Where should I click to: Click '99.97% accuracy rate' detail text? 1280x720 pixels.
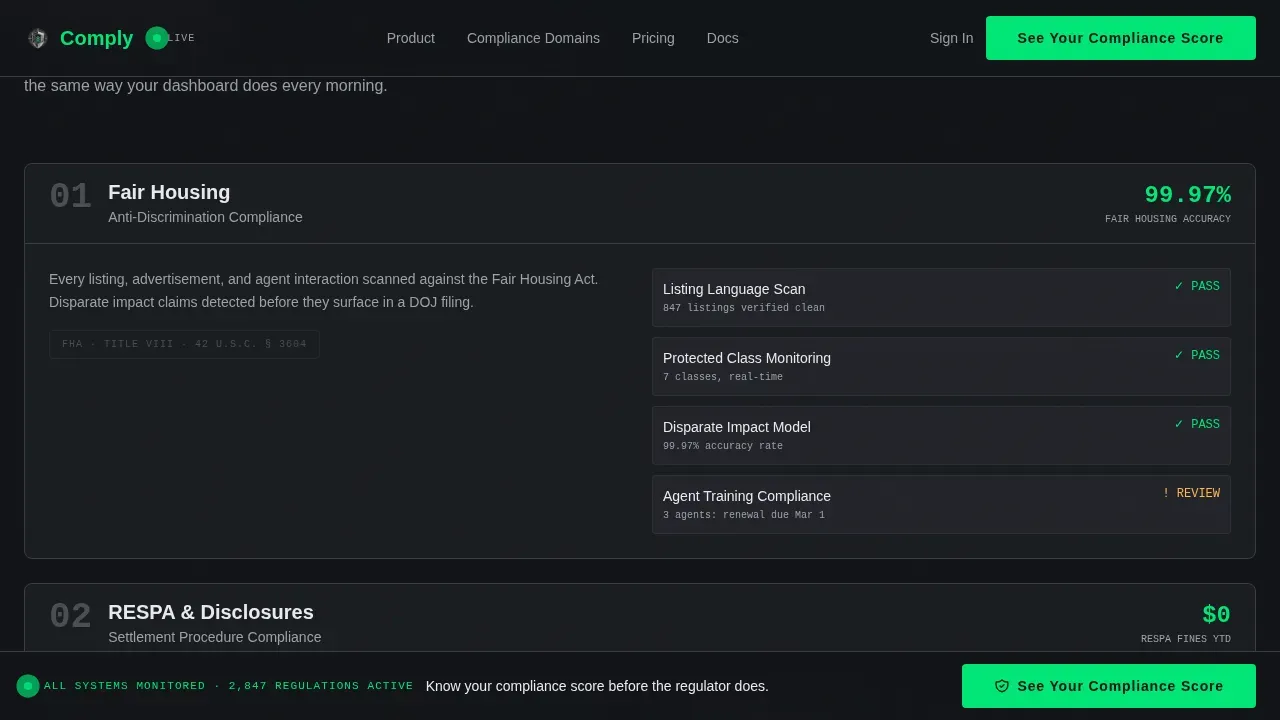723,446
